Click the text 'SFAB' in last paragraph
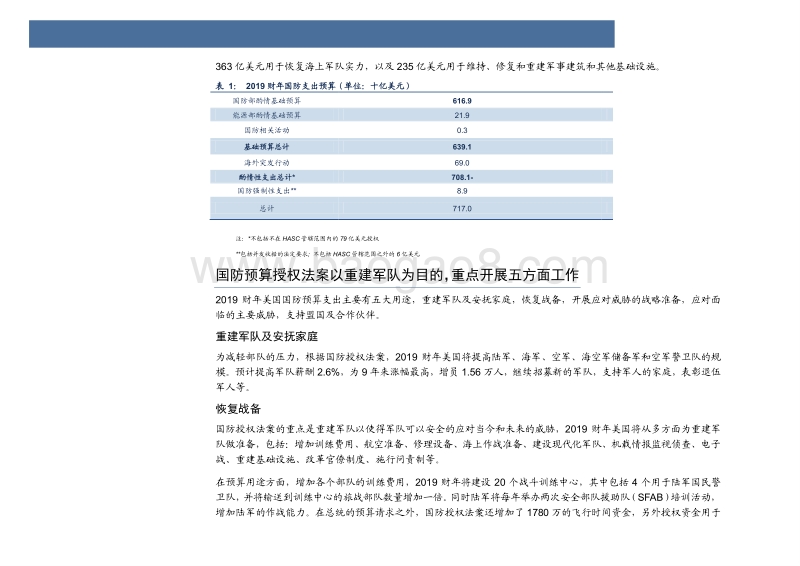The image size is (800, 566). pyautogui.click(x=650, y=497)
